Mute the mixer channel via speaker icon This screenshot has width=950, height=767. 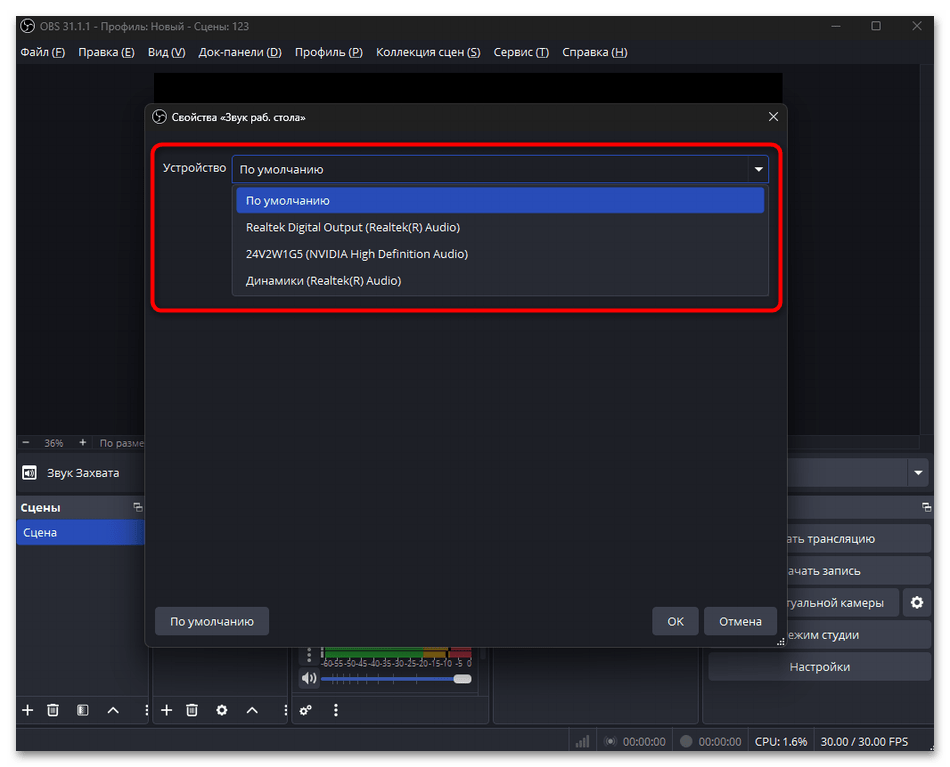coord(309,678)
